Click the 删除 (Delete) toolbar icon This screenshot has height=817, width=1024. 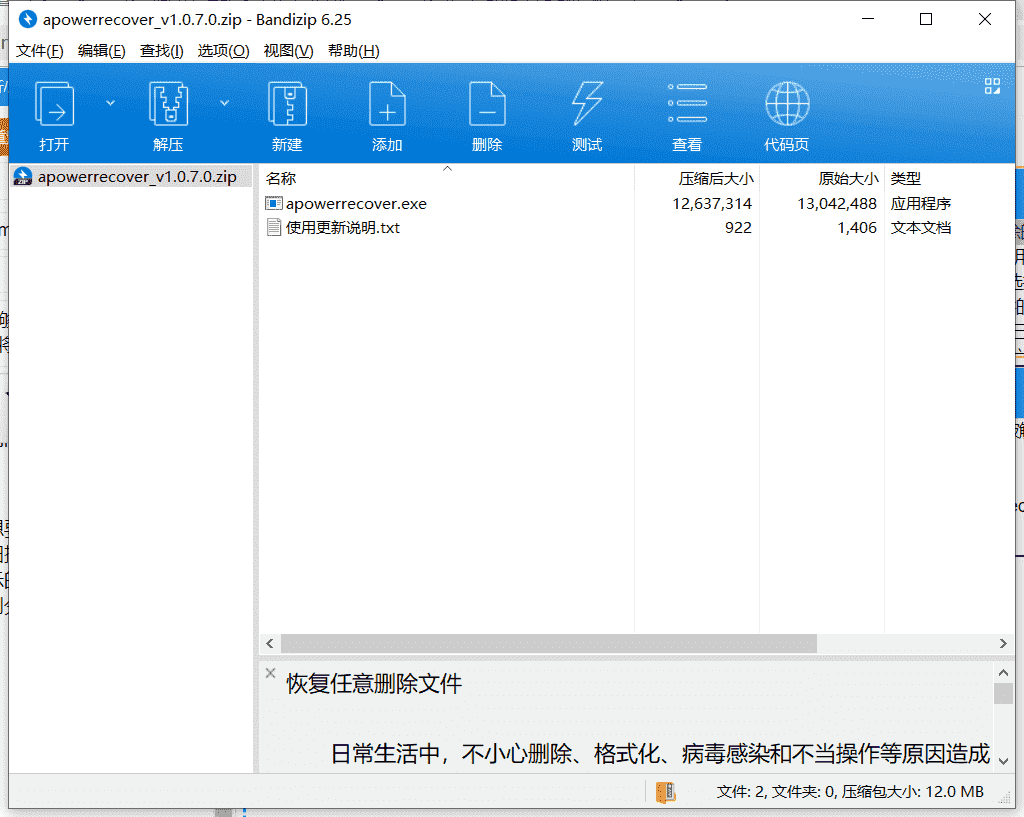click(x=487, y=103)
